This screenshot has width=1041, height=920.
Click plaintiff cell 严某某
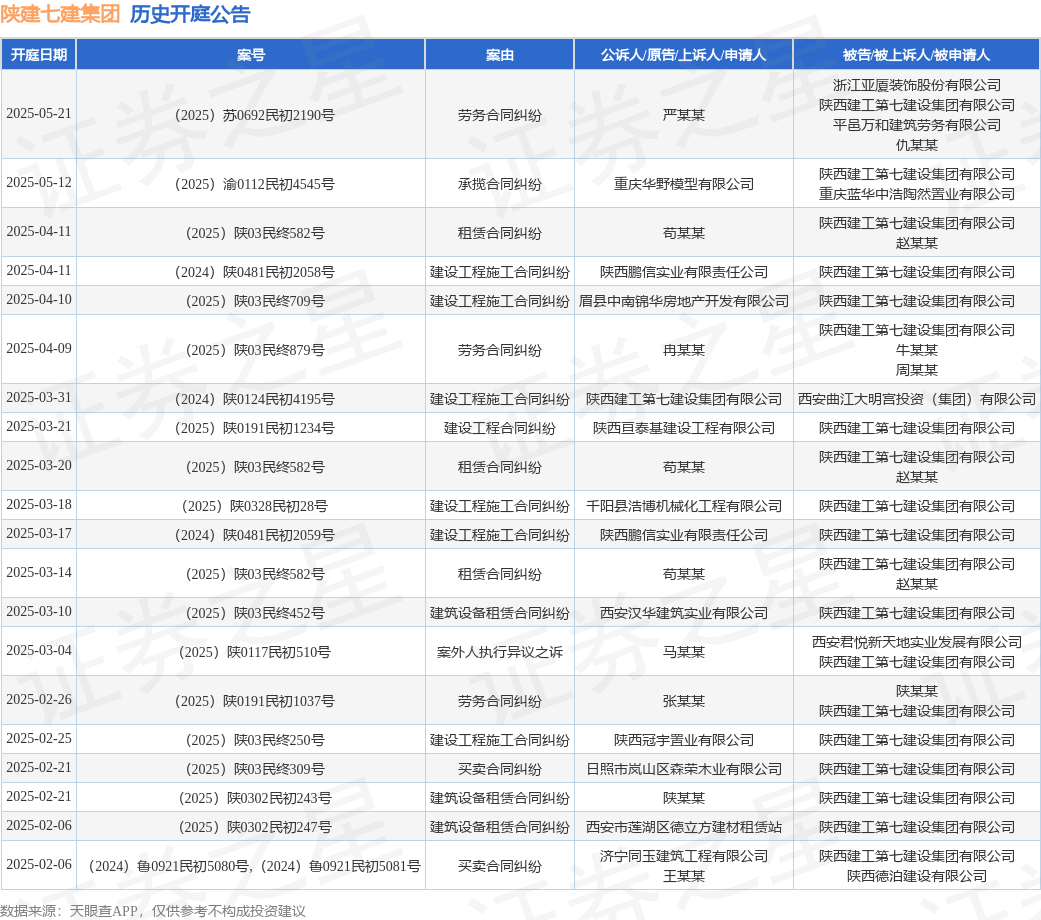point(683,115)
